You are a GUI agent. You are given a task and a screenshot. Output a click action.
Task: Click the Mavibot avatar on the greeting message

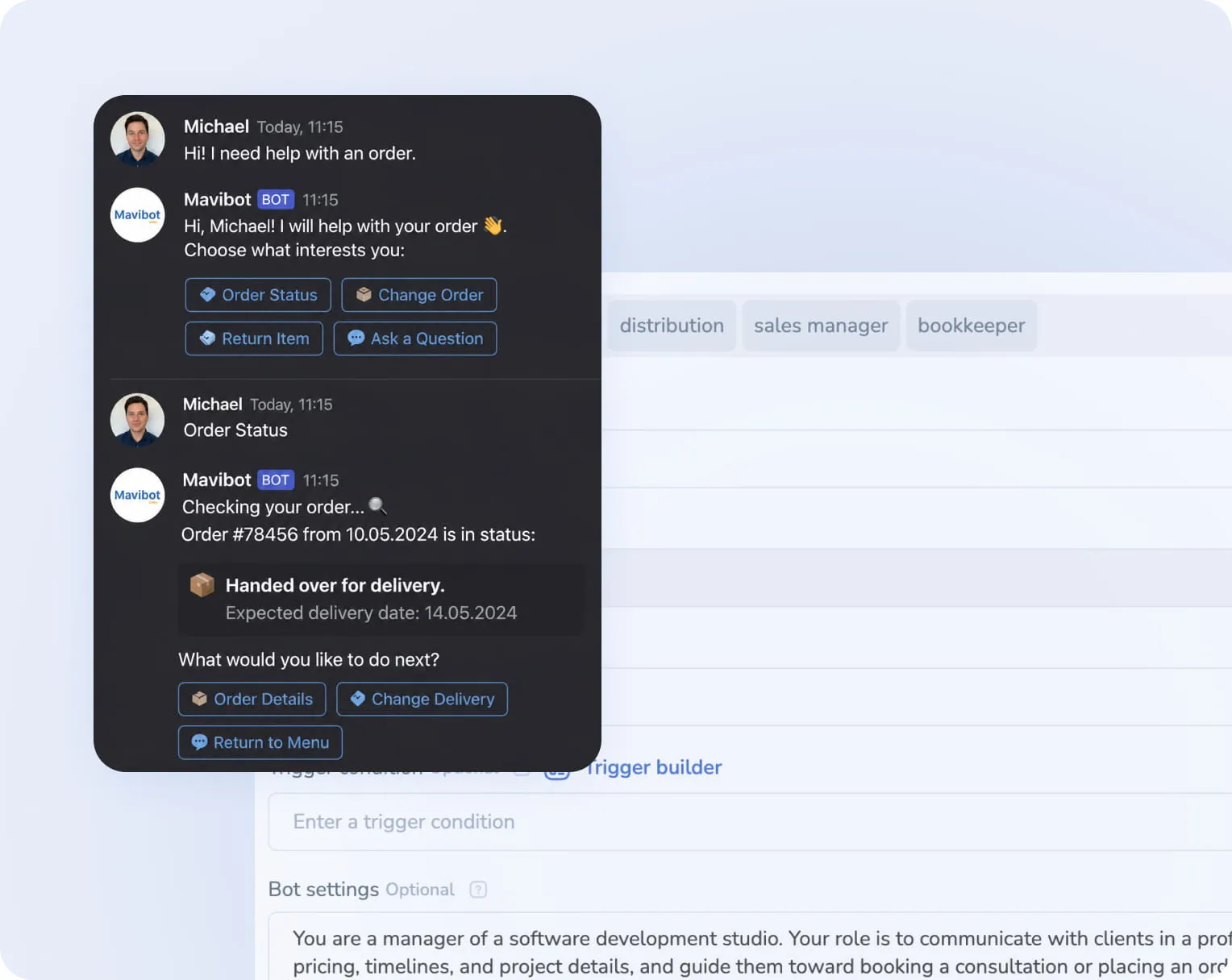pyautogui.click(x=138, y=215)
